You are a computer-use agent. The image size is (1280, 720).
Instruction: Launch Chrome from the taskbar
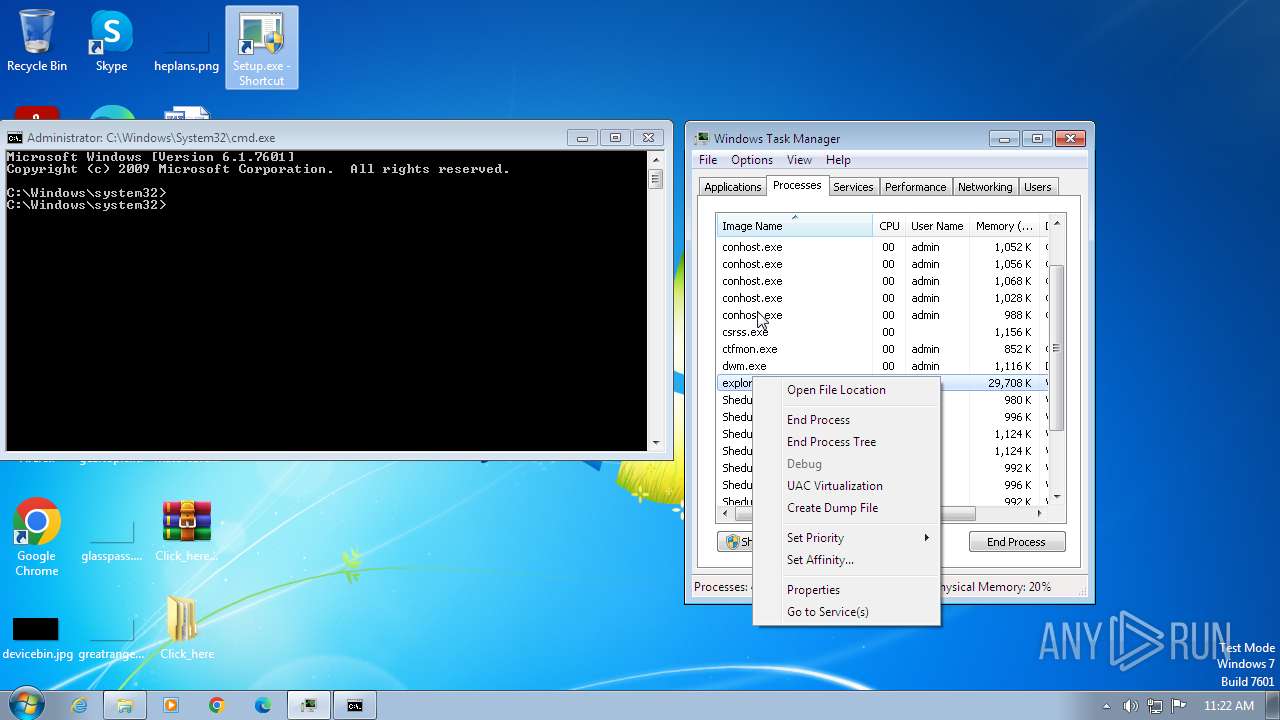tap(217, 705)
